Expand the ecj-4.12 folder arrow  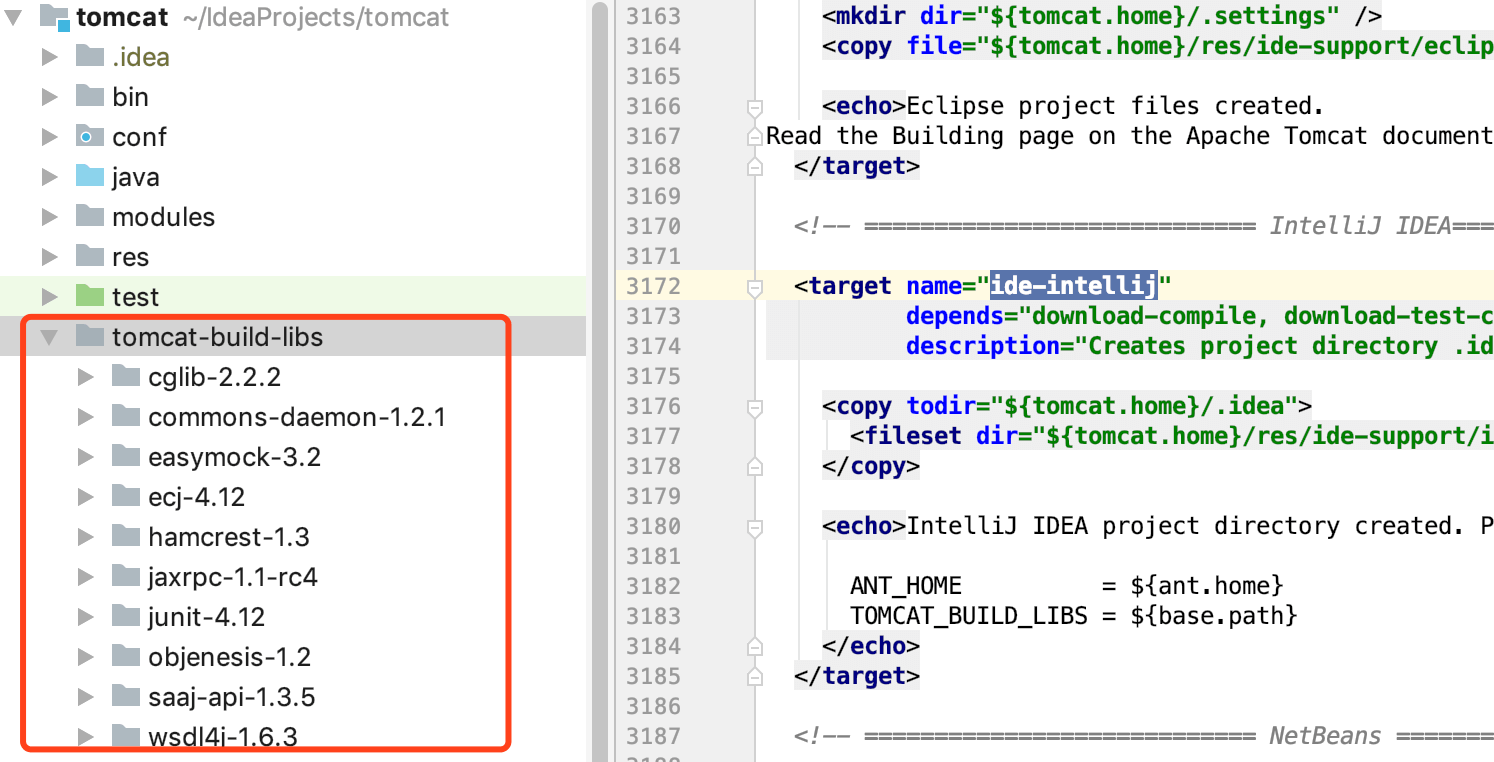[x=86, y=497]
